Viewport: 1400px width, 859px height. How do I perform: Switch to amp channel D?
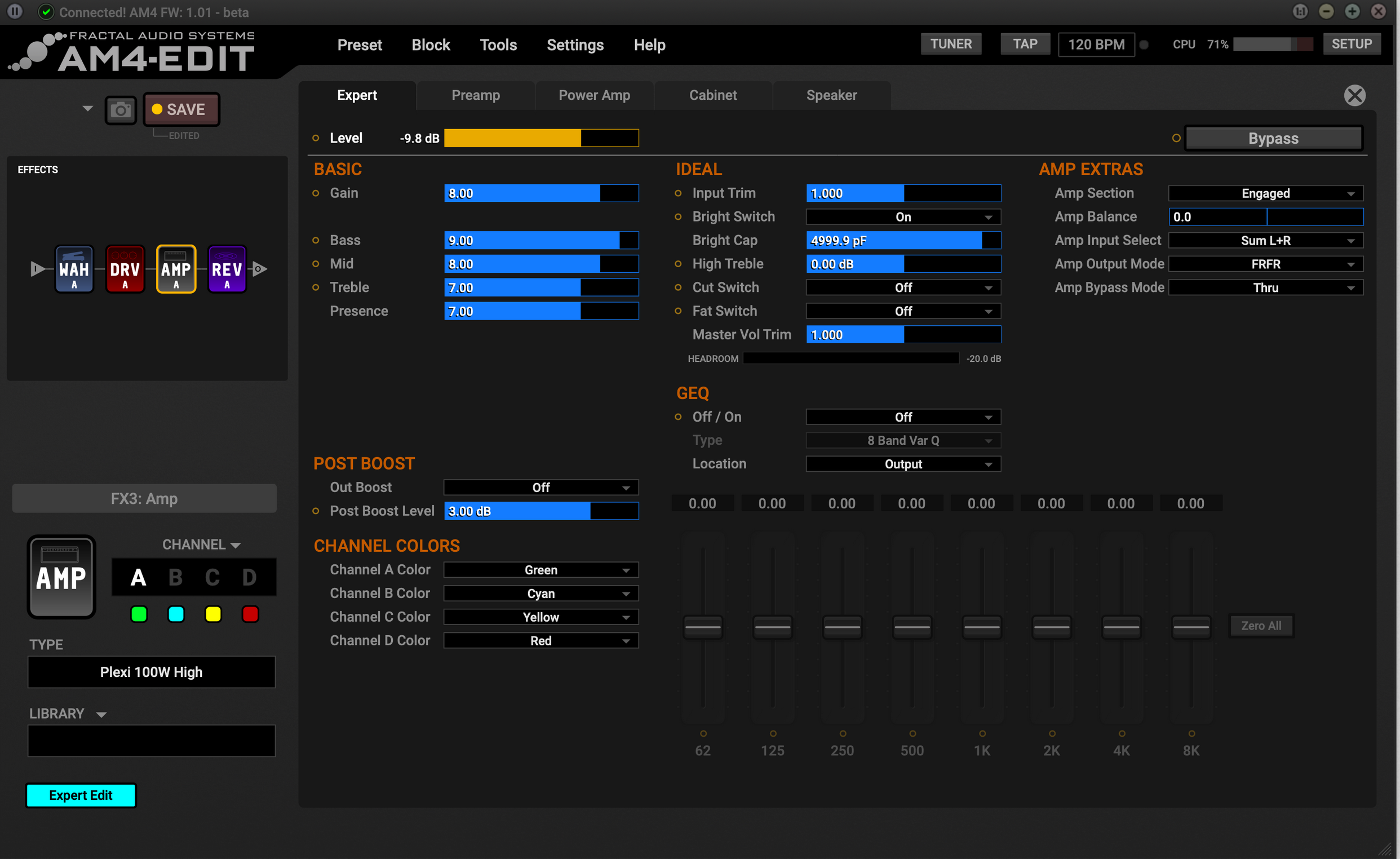click(x=249, y=578)
